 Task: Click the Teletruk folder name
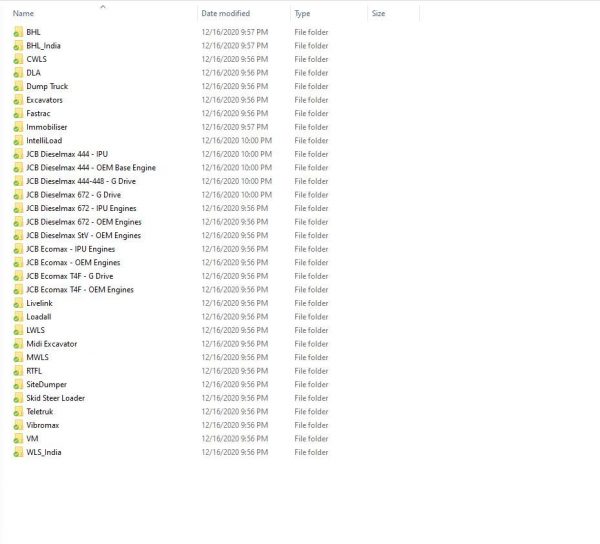coord(40,412)
